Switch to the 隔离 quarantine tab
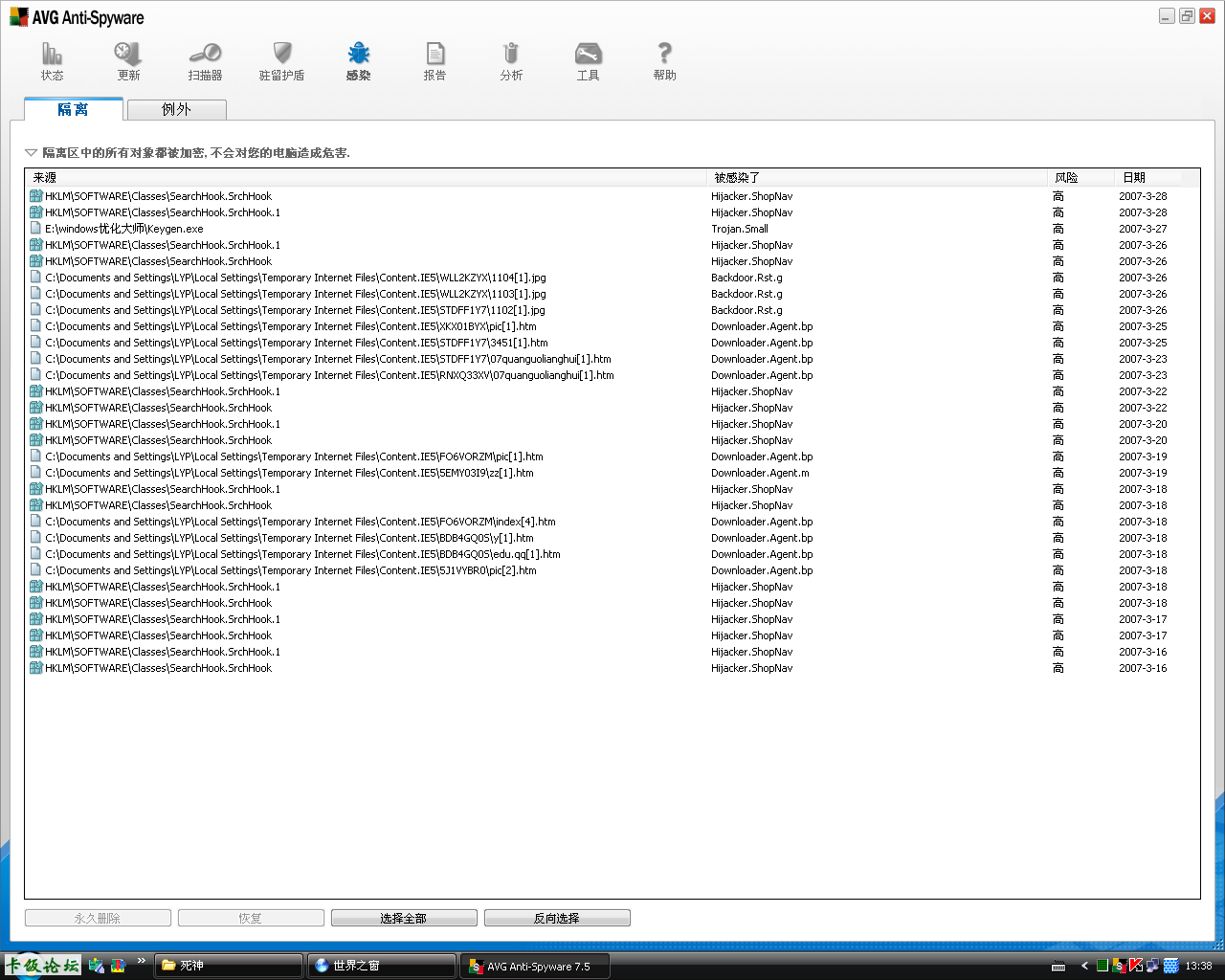 74,109
